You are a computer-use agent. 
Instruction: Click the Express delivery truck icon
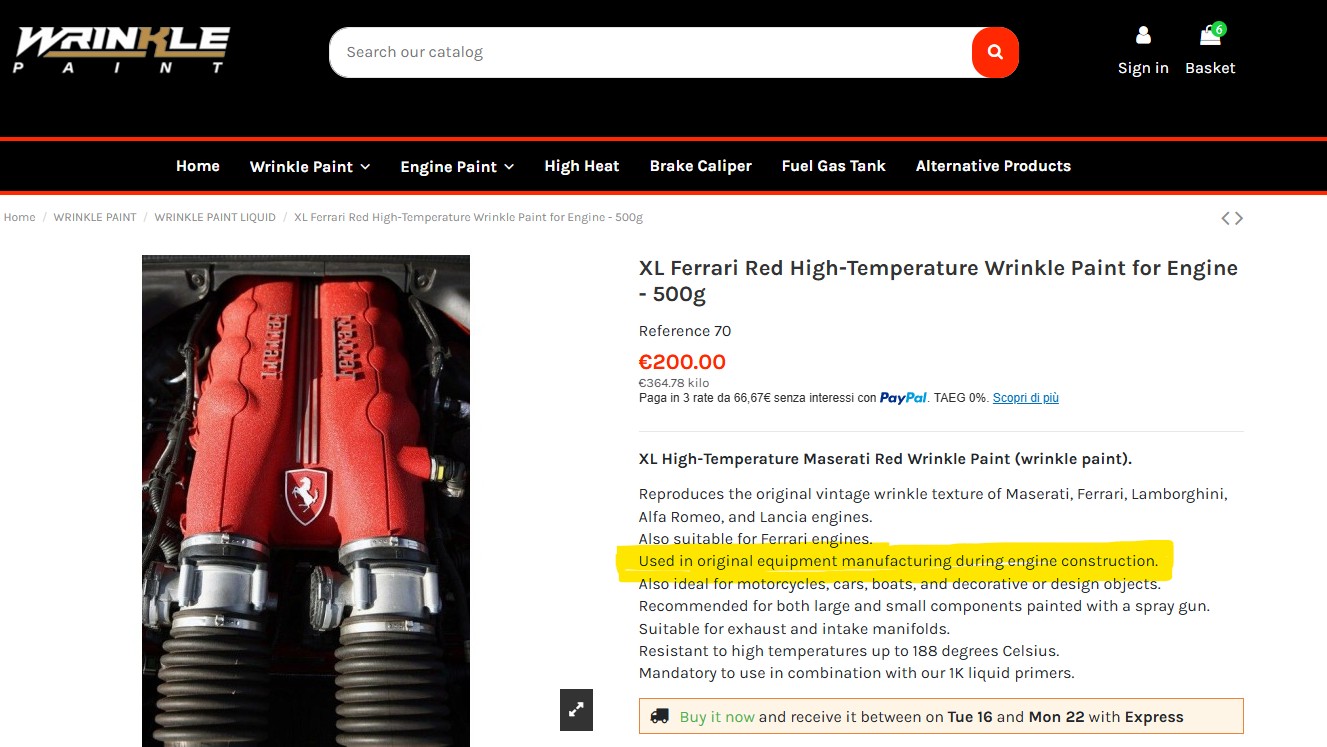(659, 716)
